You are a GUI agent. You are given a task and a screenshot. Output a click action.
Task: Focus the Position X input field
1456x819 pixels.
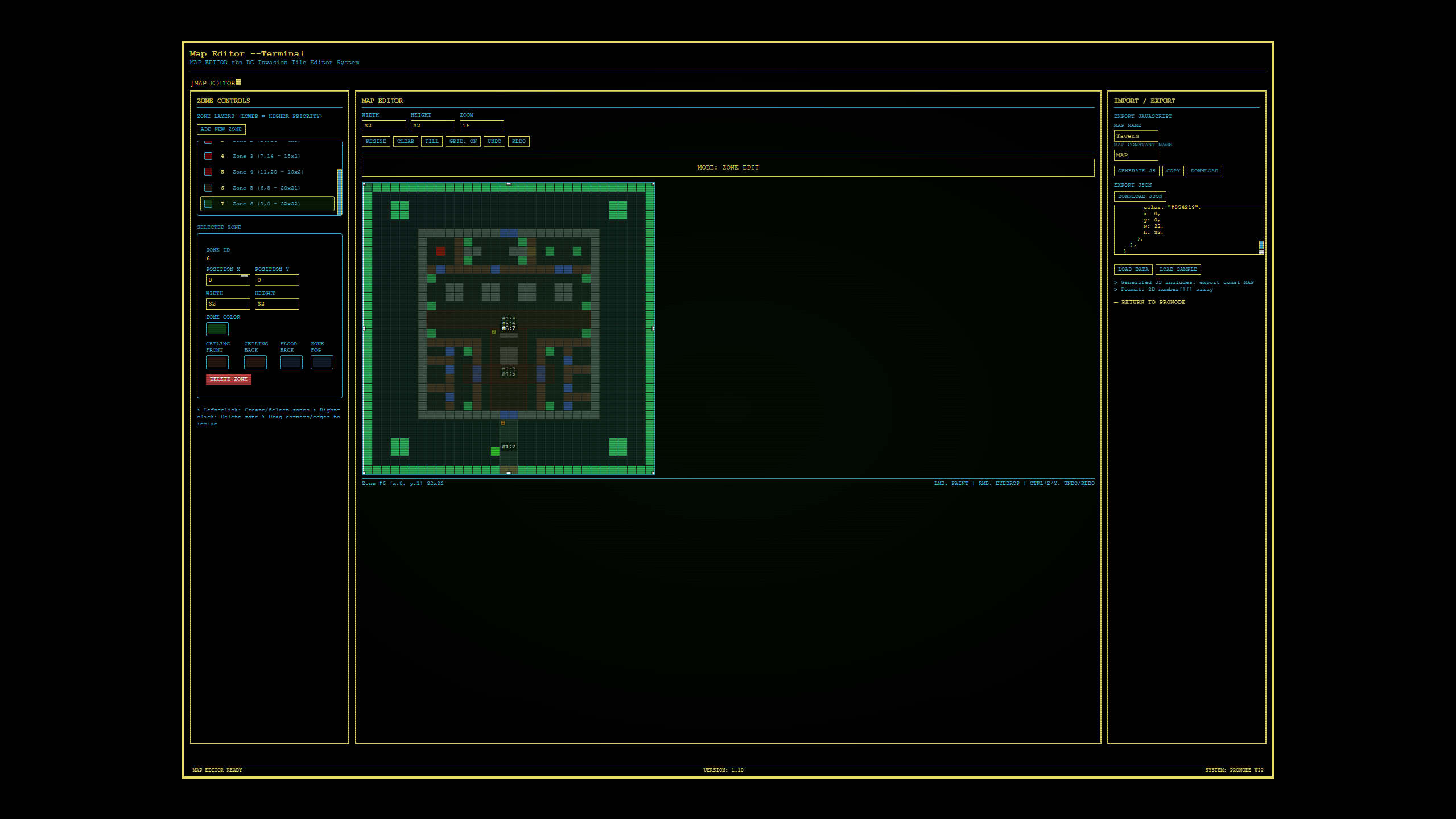228,280
